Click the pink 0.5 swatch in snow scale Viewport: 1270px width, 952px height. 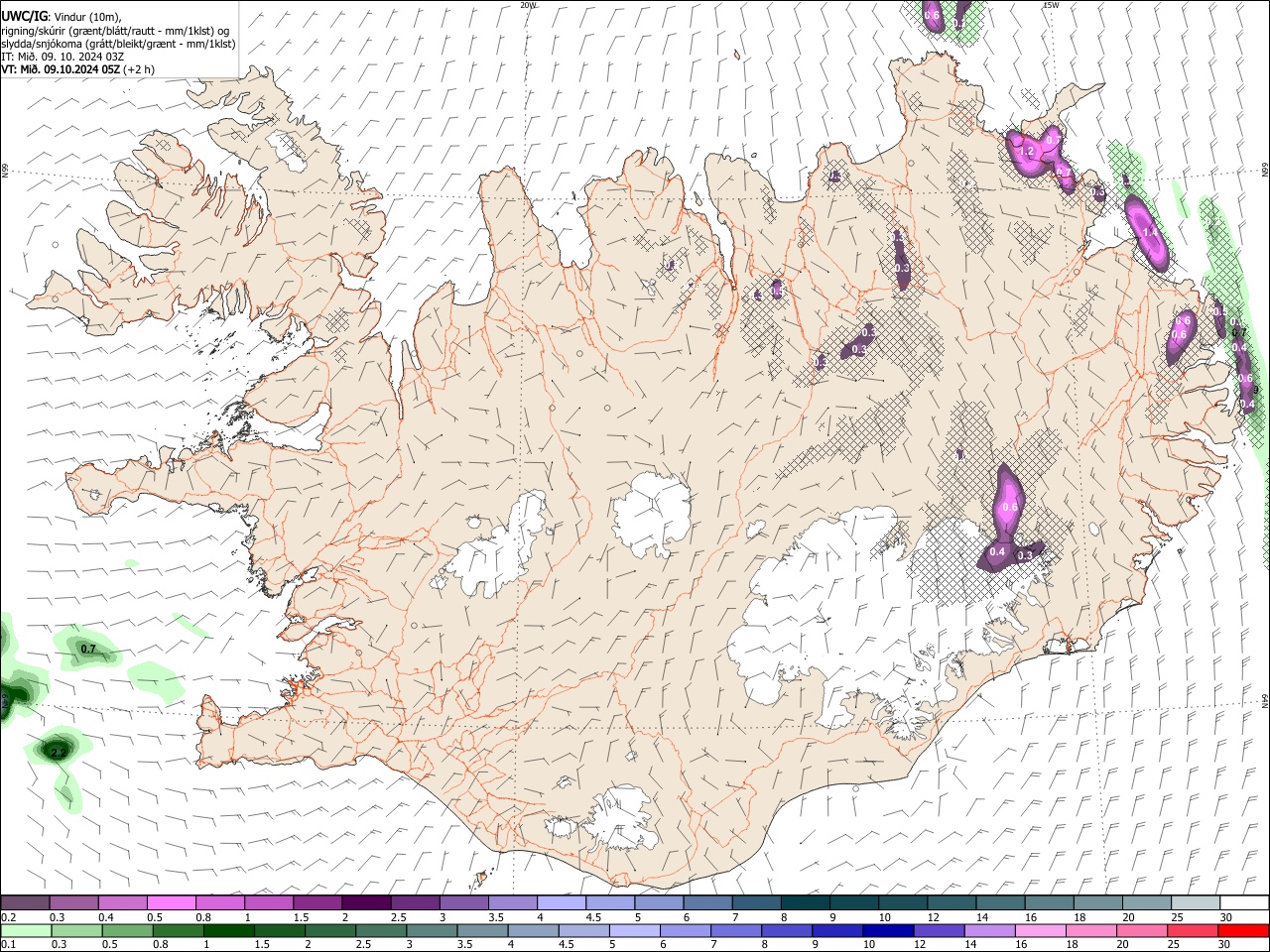pyautogui.click(x=172, y=902)
